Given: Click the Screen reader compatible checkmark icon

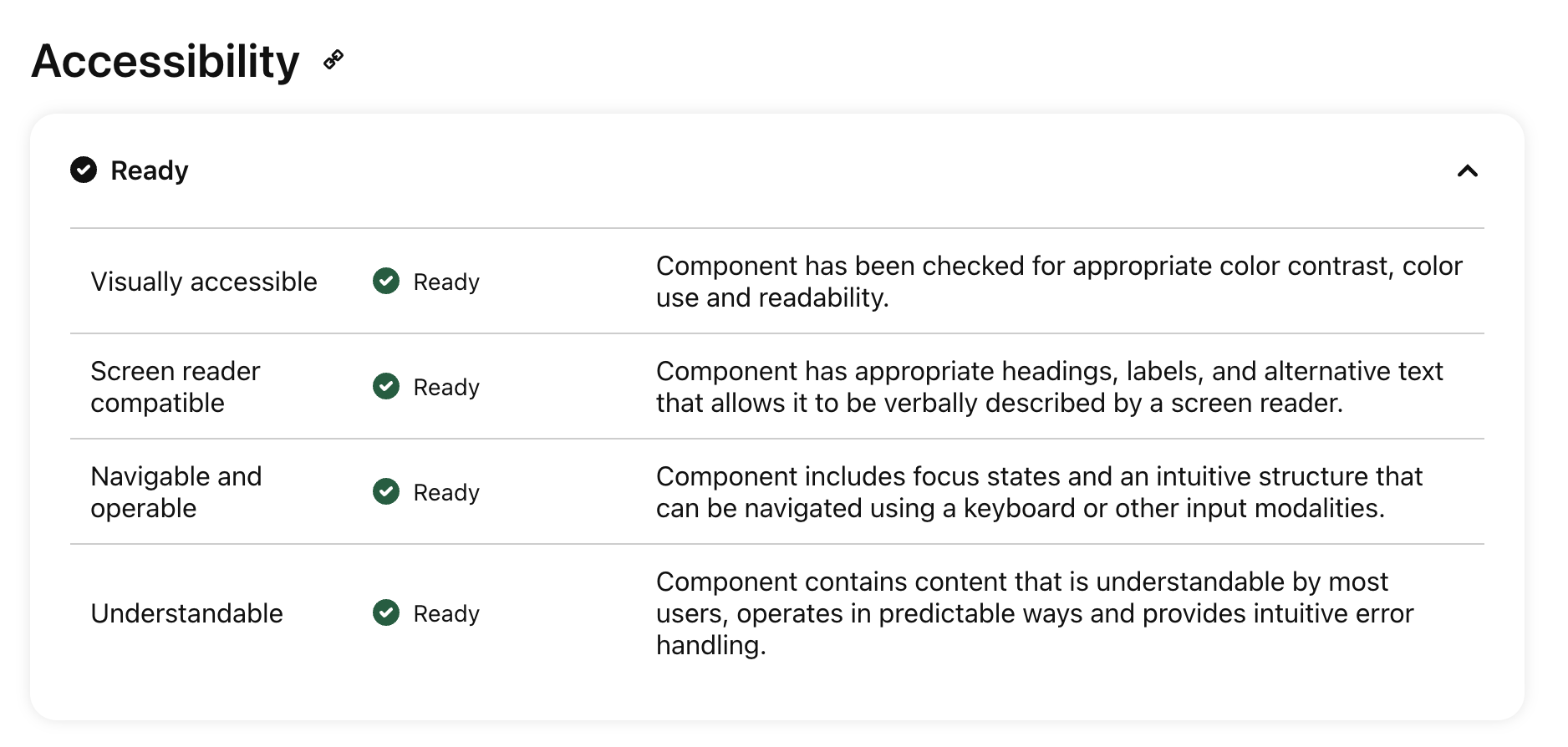Looking at the screenshot, I should (386, 387).
